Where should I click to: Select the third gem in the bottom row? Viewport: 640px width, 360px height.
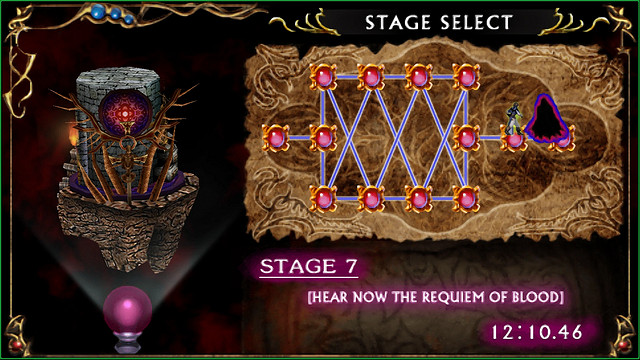point(418,199)
